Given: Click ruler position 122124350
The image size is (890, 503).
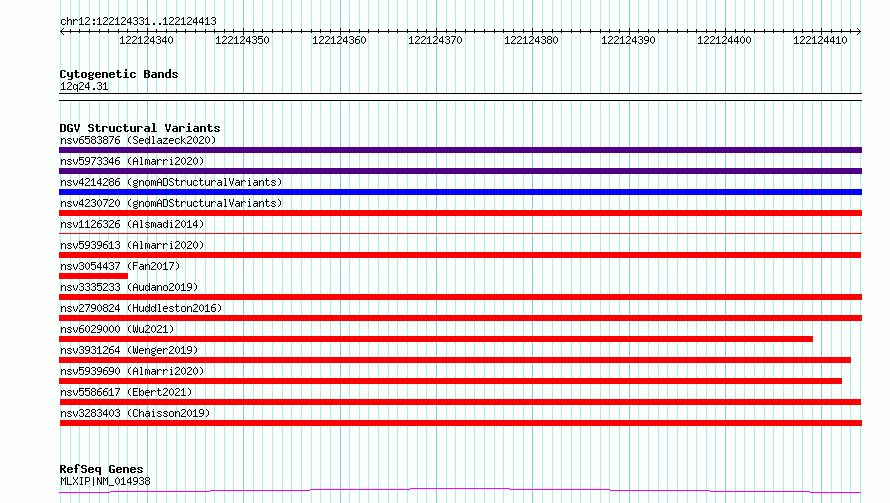Looking at the screenshot, I should pyautogui.click(x=242, y=40).
